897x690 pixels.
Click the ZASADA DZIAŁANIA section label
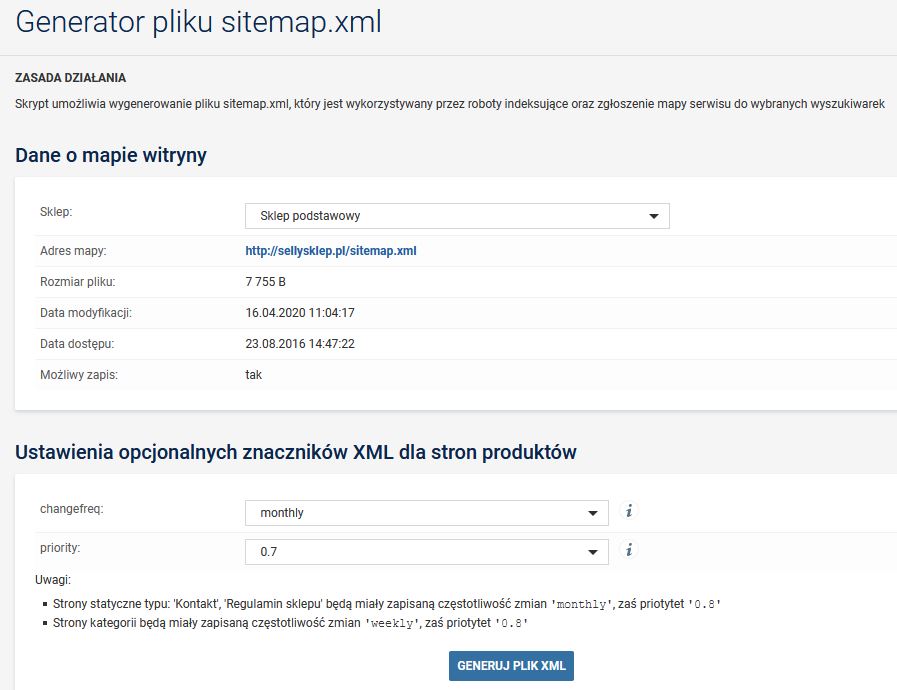[70, 78]
